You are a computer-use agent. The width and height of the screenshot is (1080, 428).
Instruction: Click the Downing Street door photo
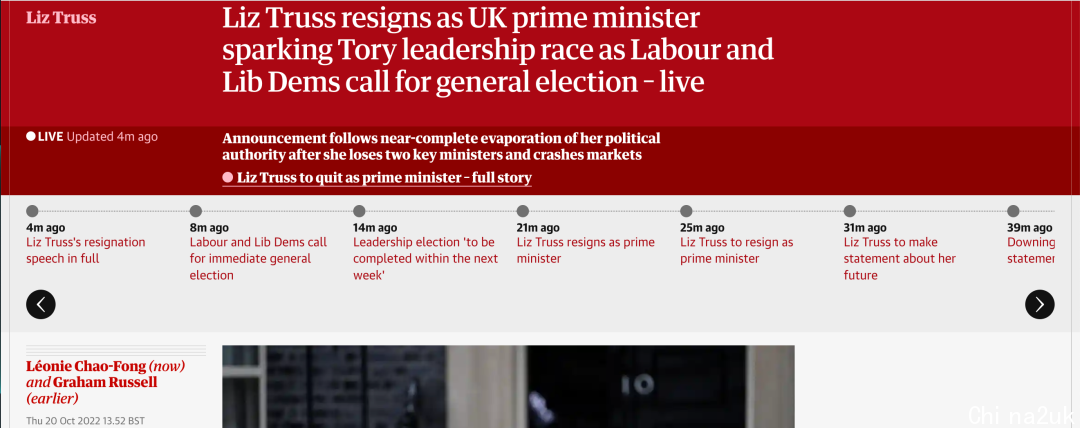click(508, 387)
